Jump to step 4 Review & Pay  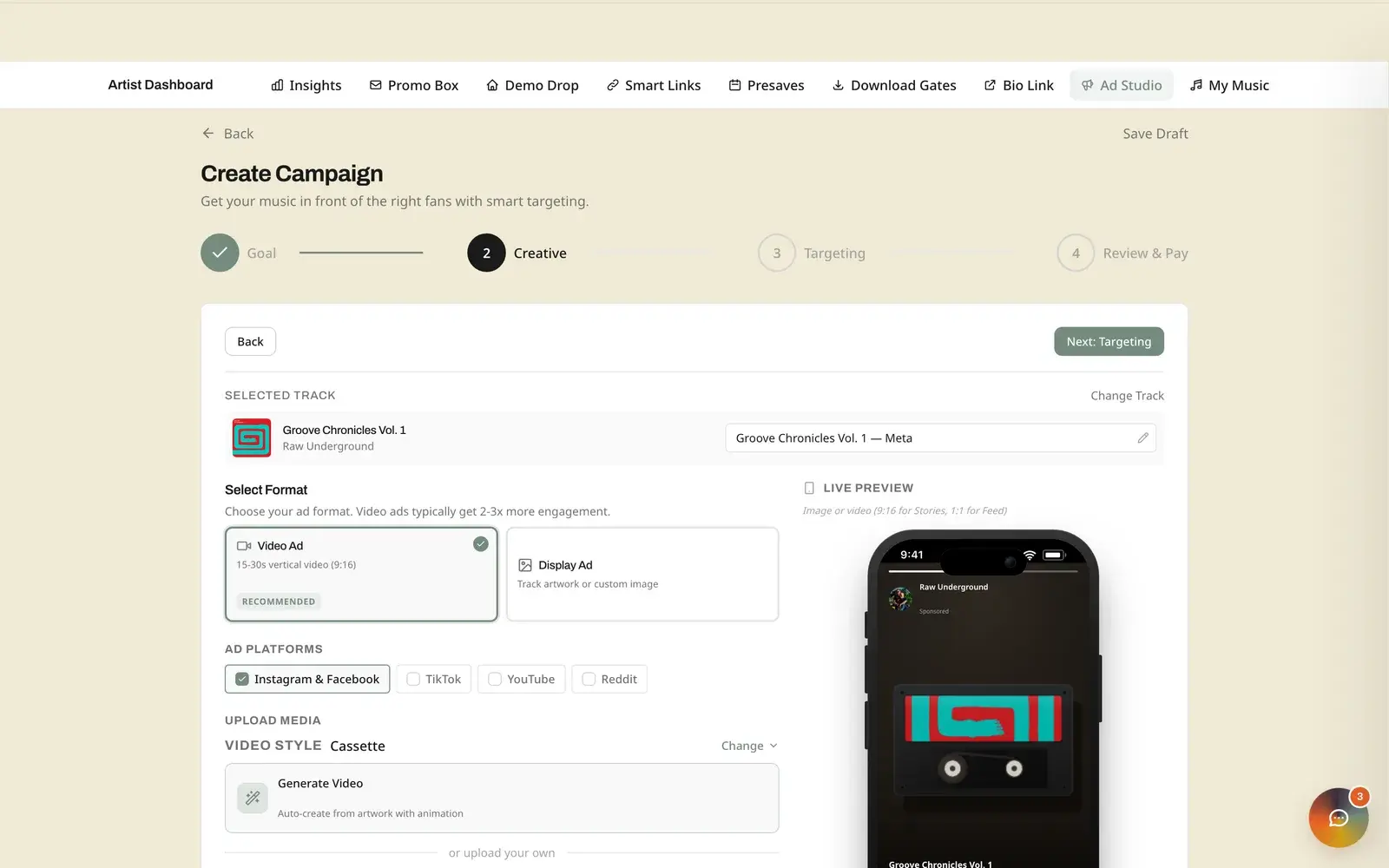click(1122, 253)
